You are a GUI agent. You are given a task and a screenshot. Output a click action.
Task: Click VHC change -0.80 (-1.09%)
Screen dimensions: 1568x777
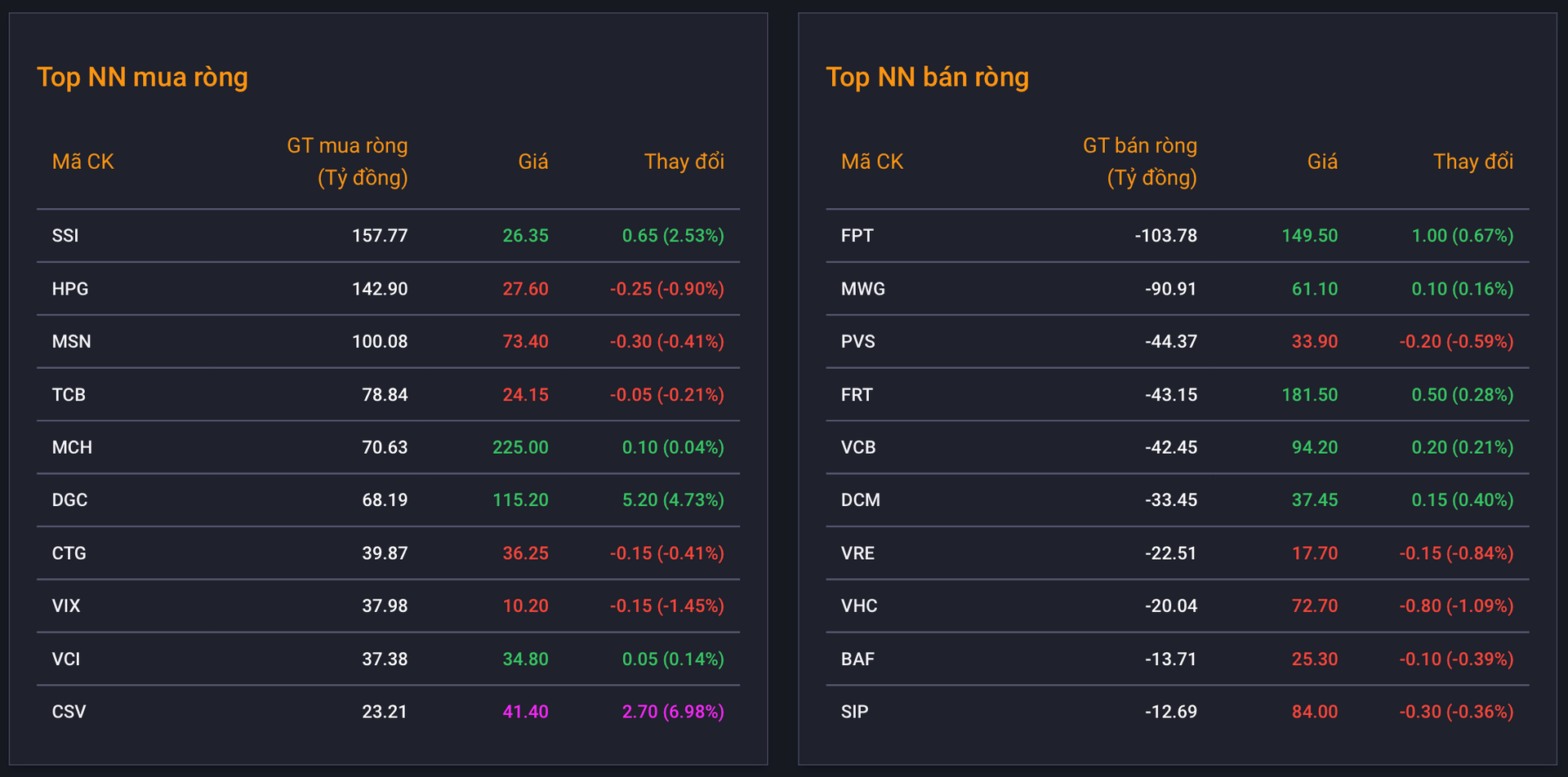pos(1457,606)
